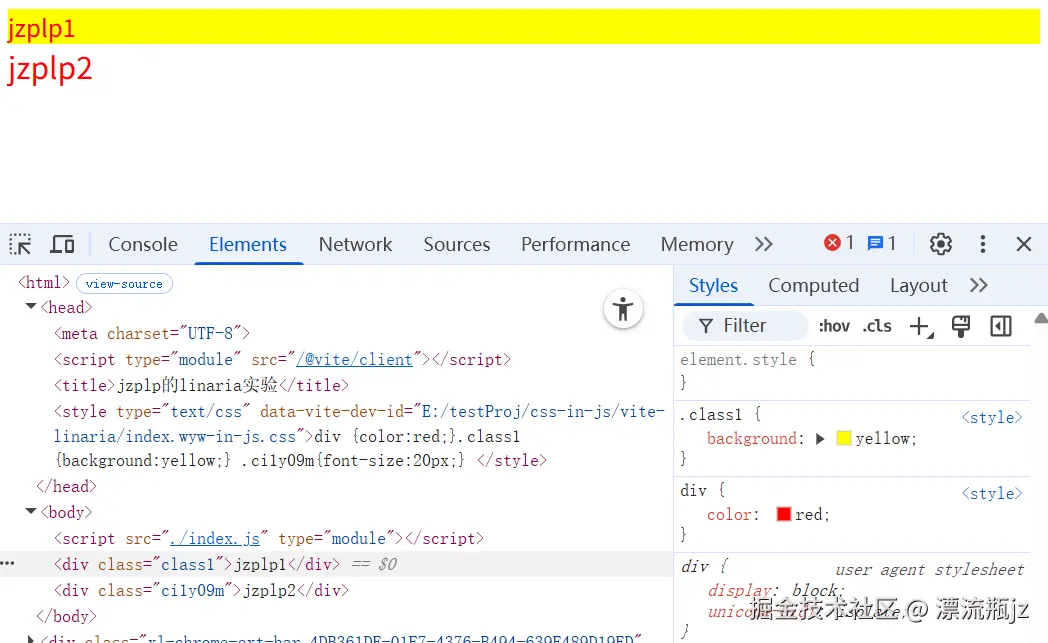Expand the background shorthand property arrow
The width and height of the screenshot is (1048, 643).
[x=820, y=438]
